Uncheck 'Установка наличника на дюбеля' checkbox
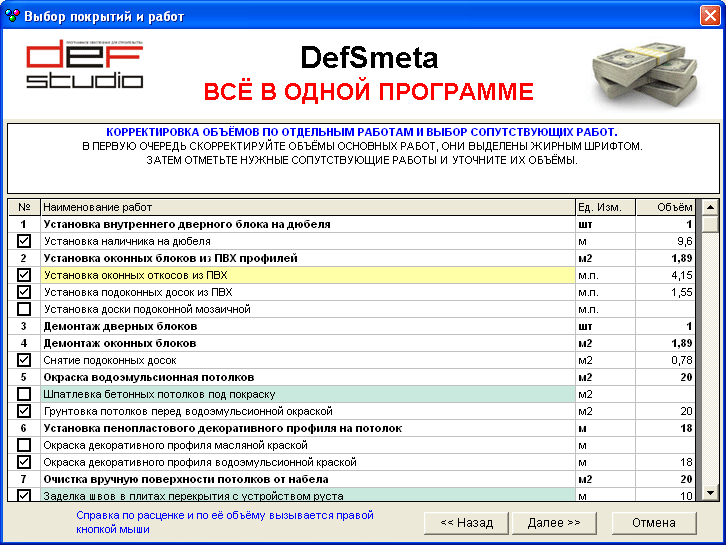Screen dimensions: 726x545 click(24, 242)
